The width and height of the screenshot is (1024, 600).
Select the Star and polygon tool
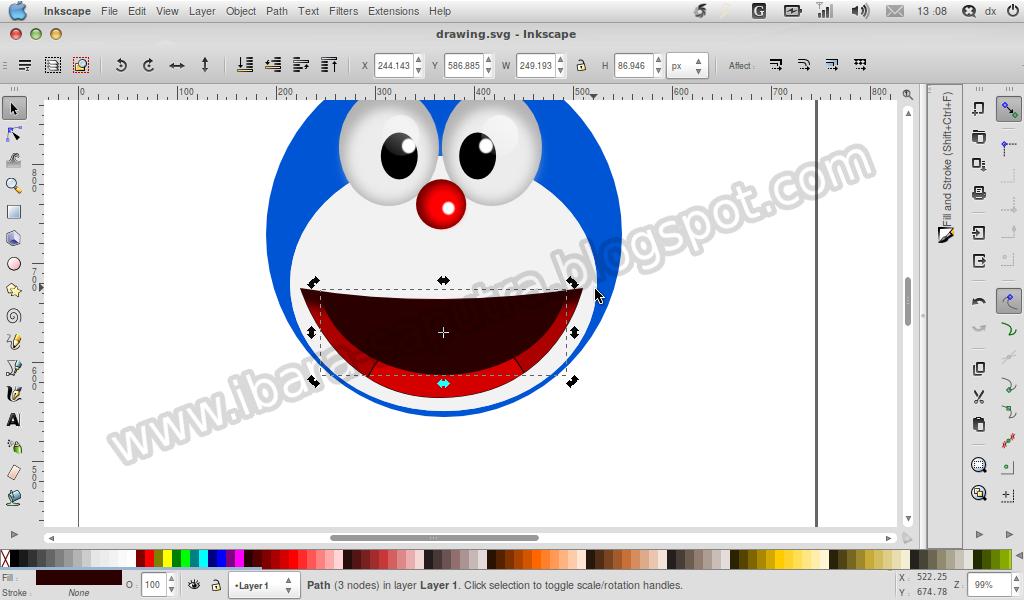tap(14, 290)
